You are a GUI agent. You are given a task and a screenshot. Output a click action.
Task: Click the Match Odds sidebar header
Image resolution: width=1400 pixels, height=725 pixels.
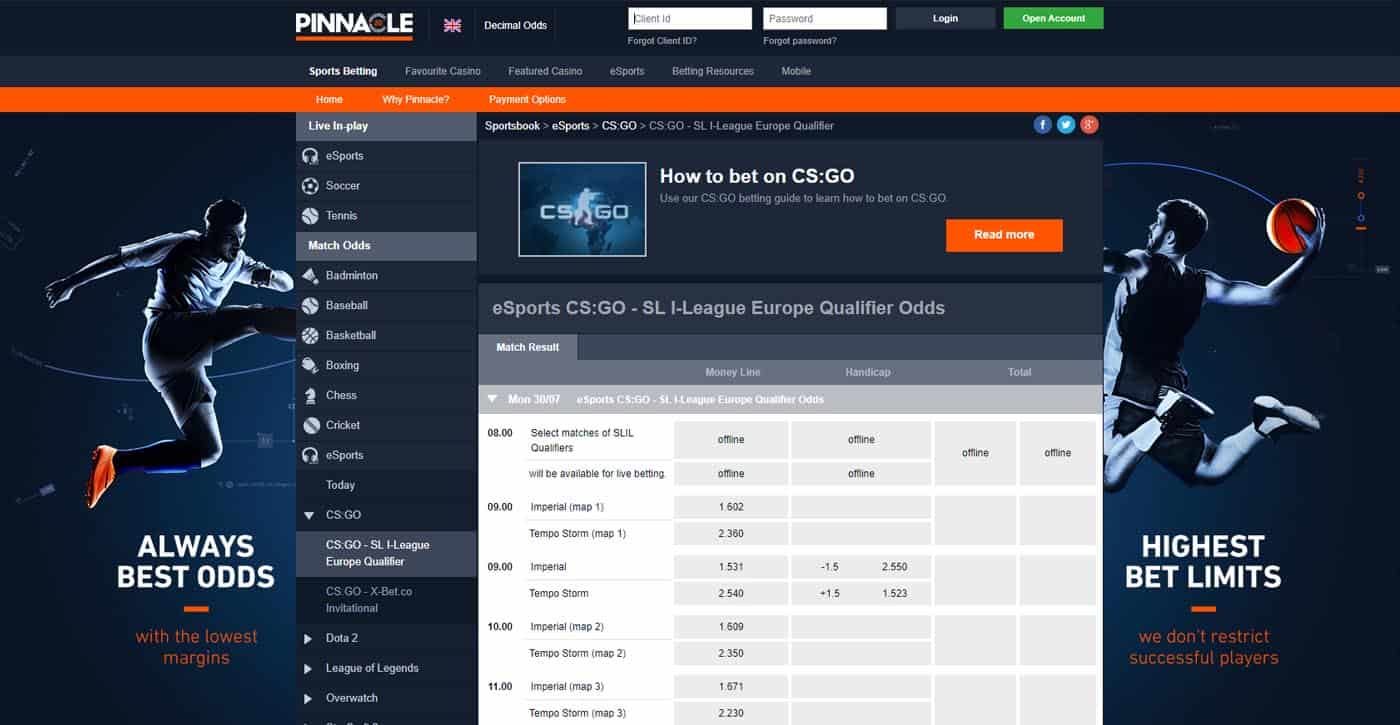[x=386, y=246]
